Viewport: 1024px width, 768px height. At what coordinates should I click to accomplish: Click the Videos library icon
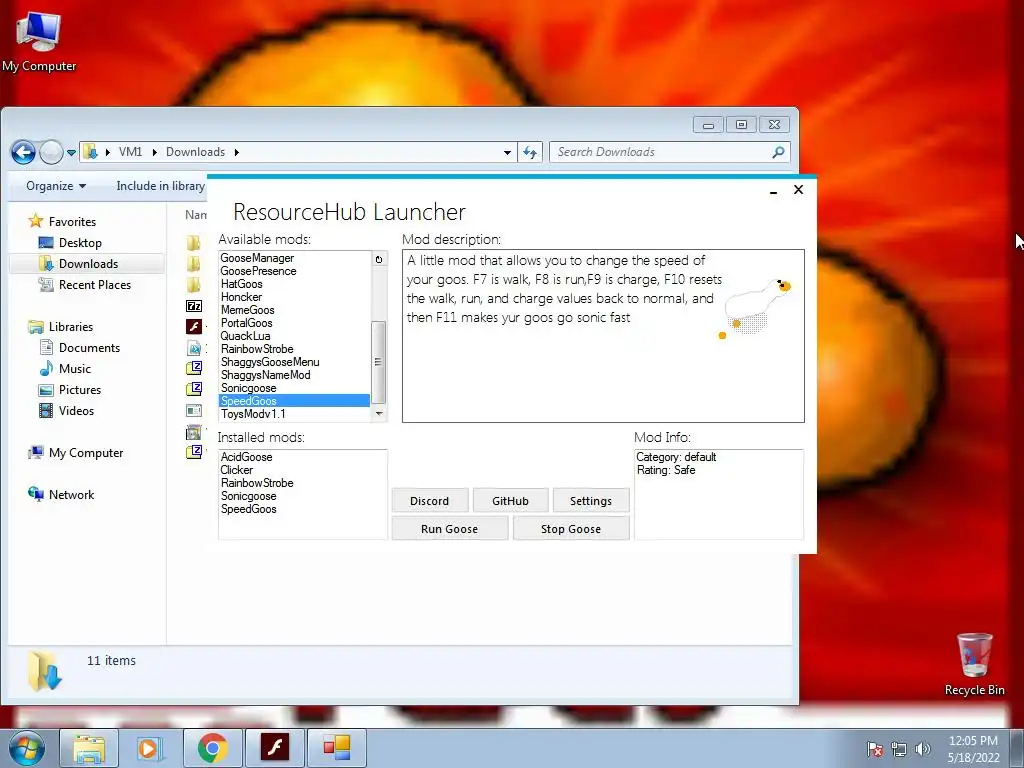click(x=46, y=411)
